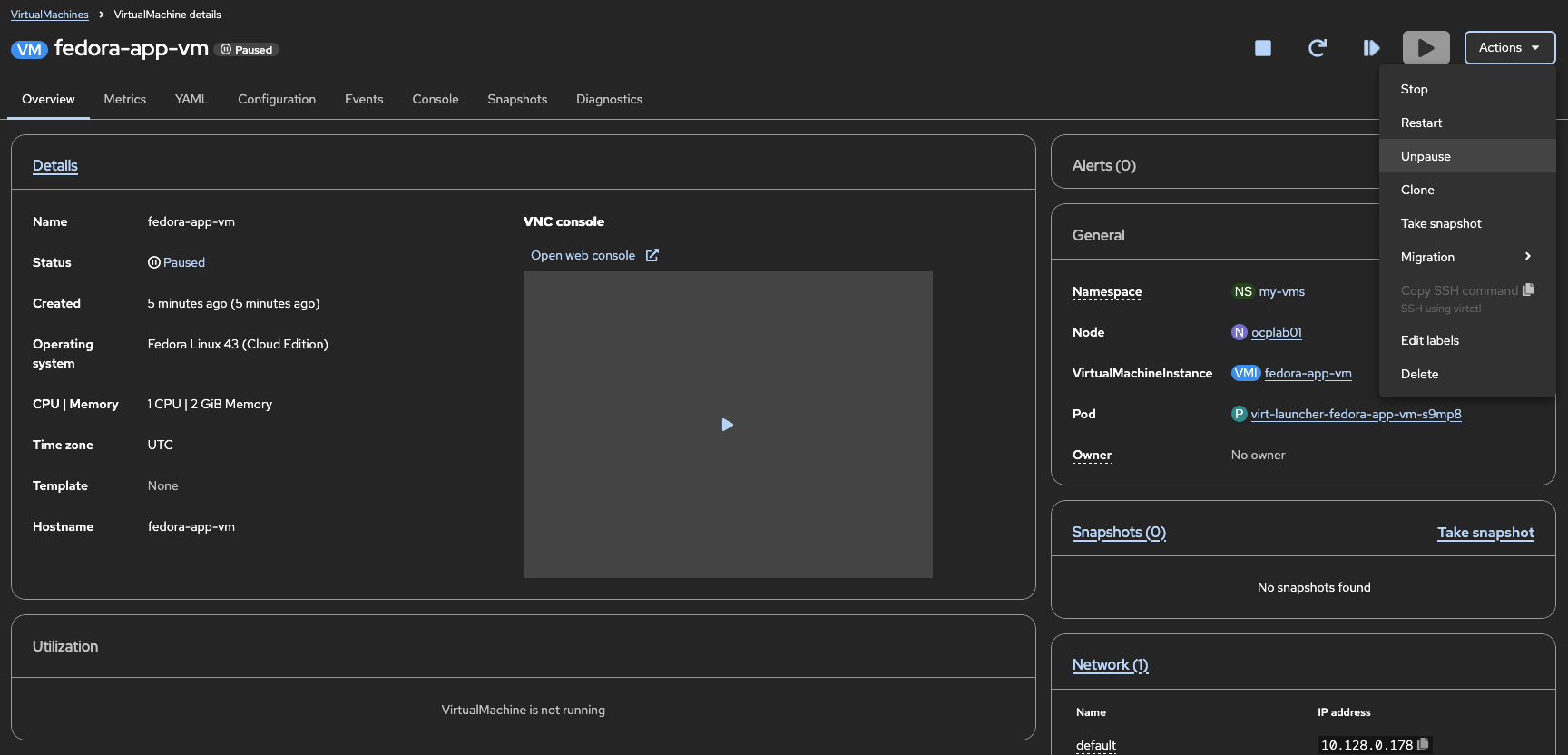Click the Namespace label
1568x755 pixels.
click(1107, 291)
